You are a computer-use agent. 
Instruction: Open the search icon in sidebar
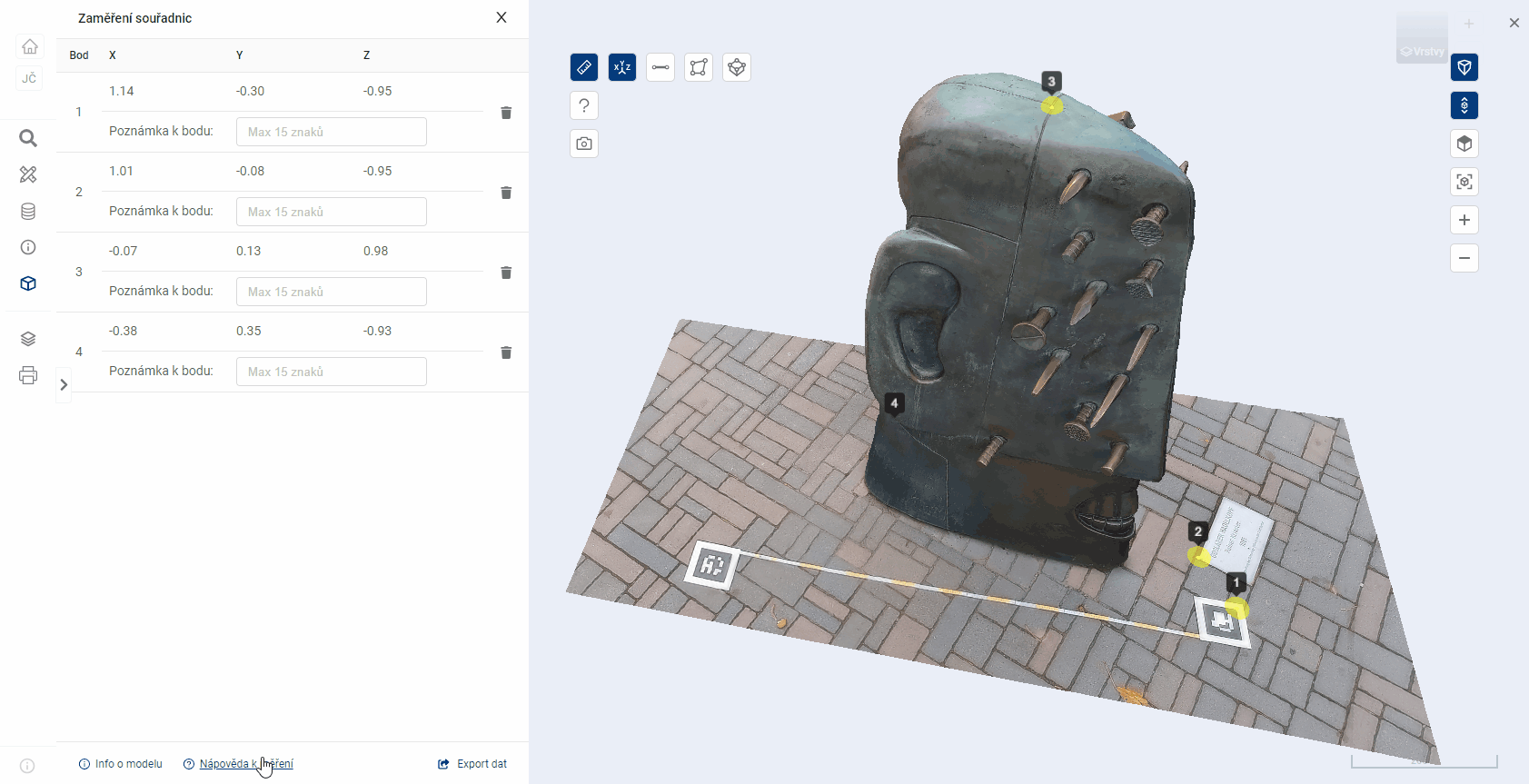[28, 138]
